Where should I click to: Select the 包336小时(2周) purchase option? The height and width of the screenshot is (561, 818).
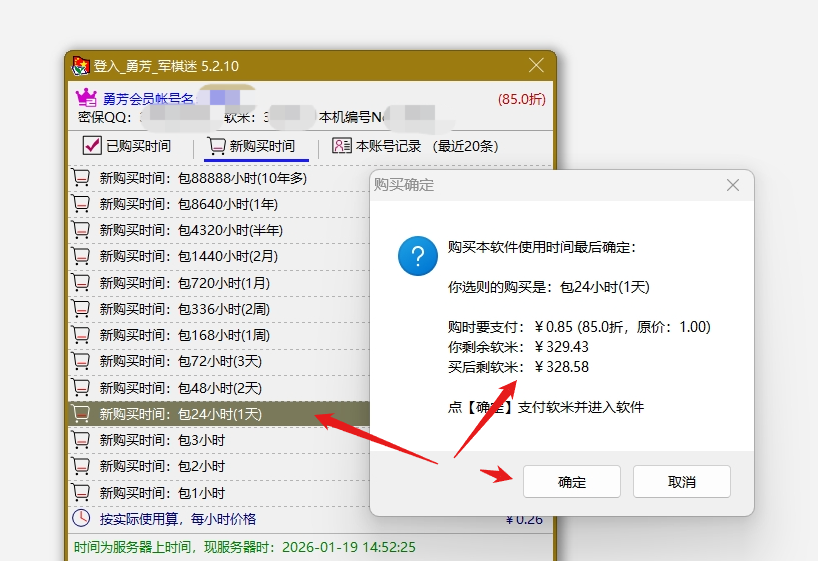click(190, 309)
